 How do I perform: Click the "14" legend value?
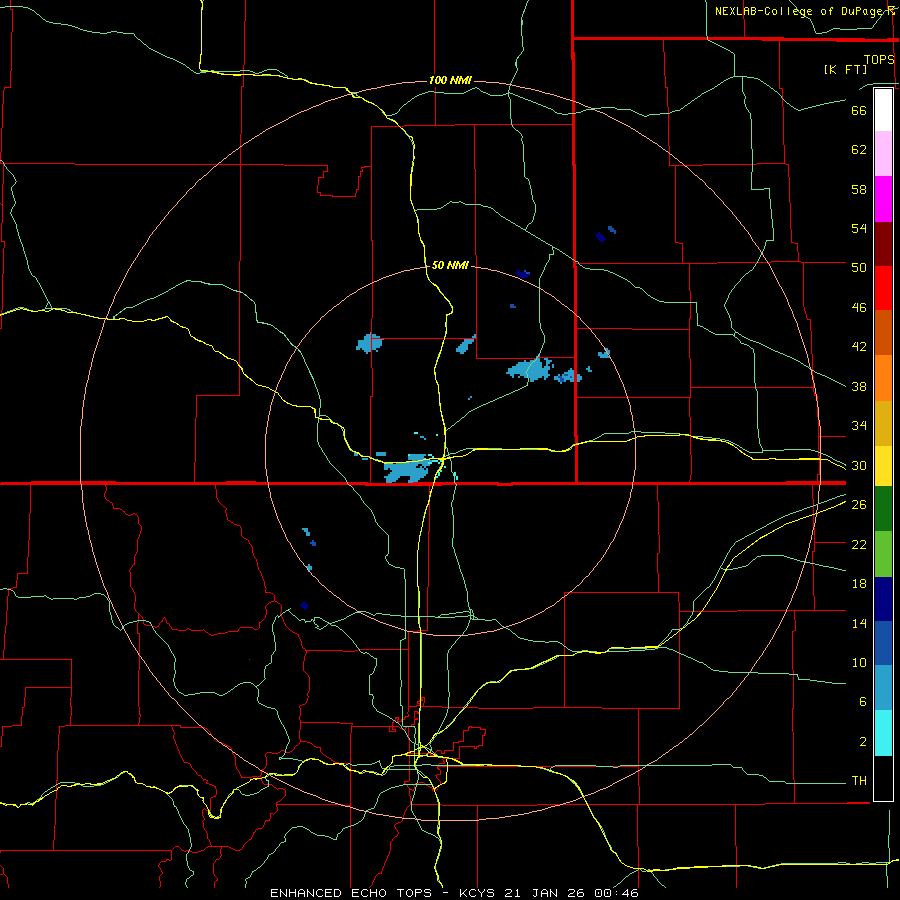click(859, 623)
